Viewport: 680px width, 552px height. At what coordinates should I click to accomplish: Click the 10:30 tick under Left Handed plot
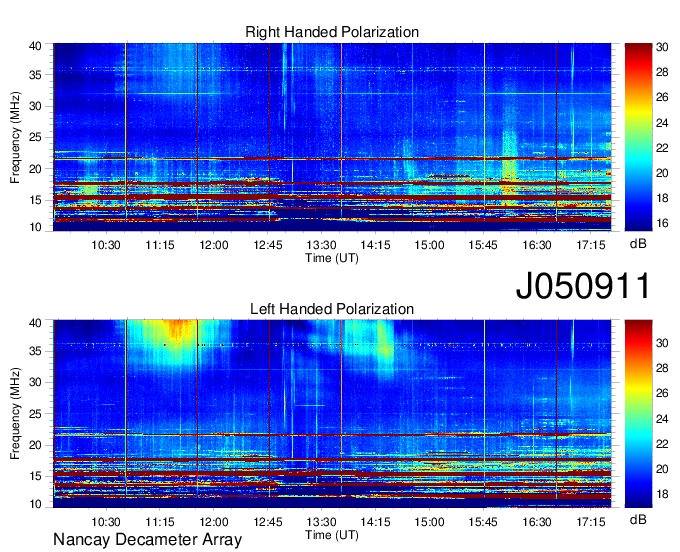106,522
